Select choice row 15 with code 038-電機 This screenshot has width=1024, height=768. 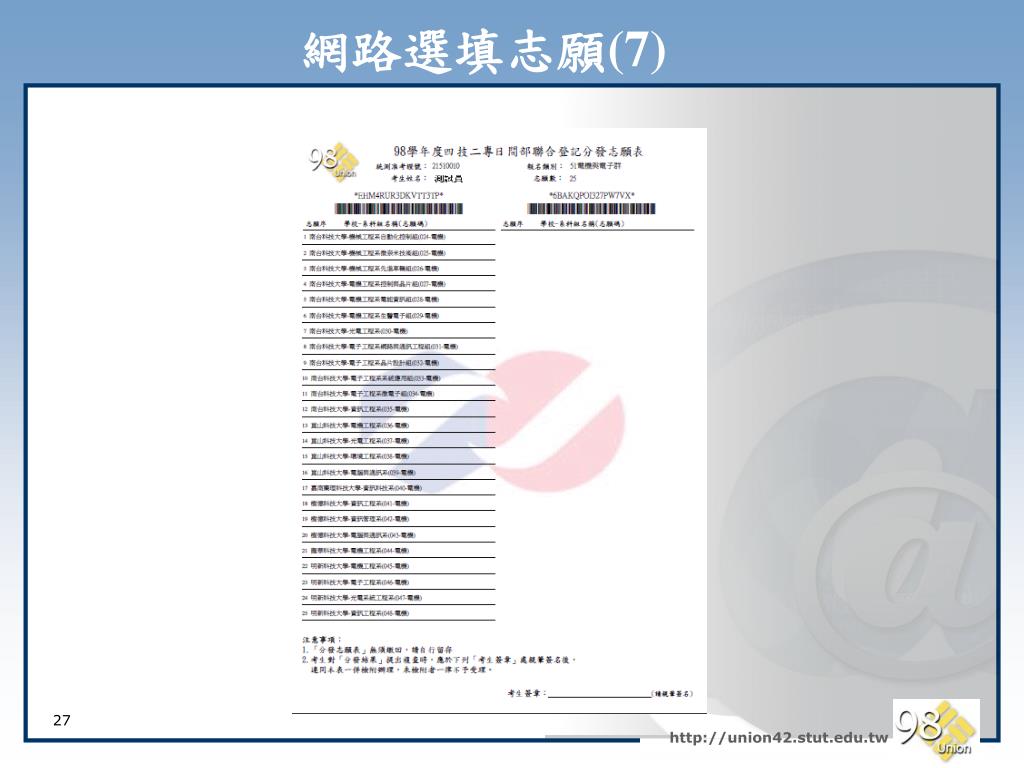click(x=398, y=456)
